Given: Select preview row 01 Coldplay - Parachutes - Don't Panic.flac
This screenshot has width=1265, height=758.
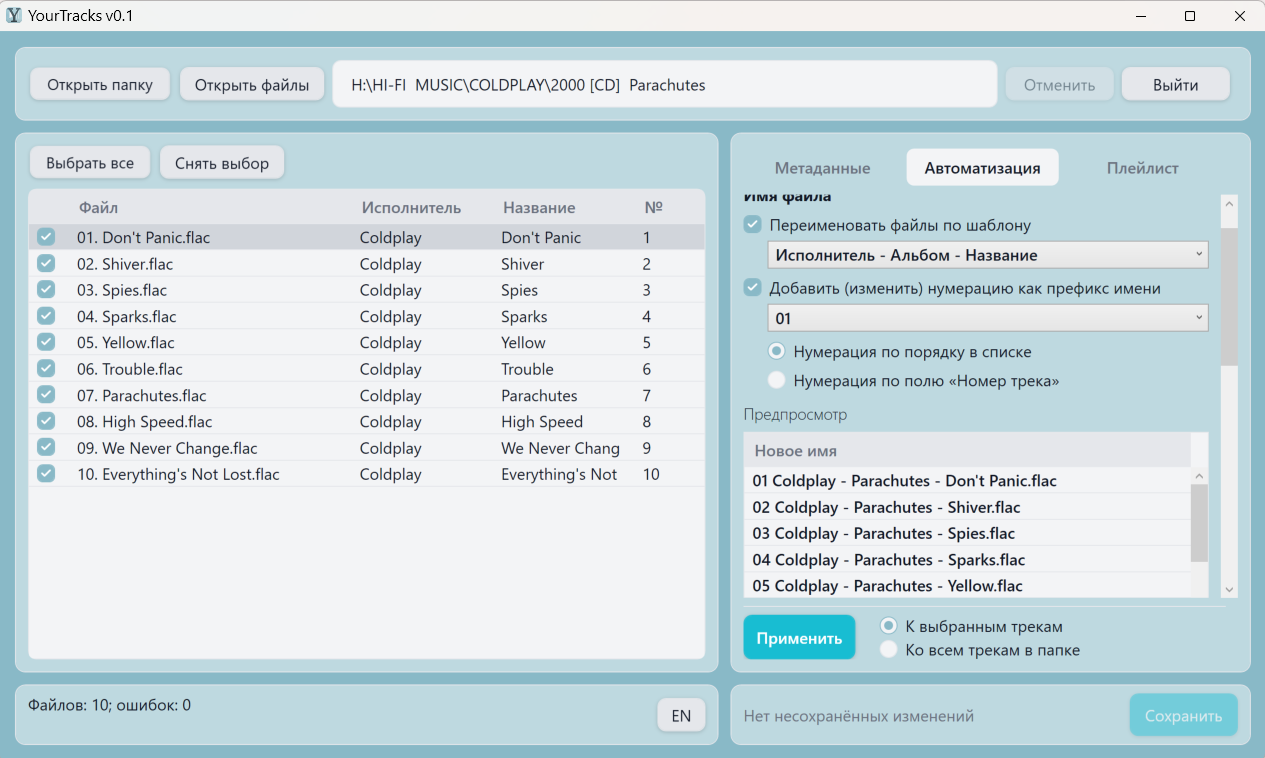Looking at the screenshot, I should 967,480.
